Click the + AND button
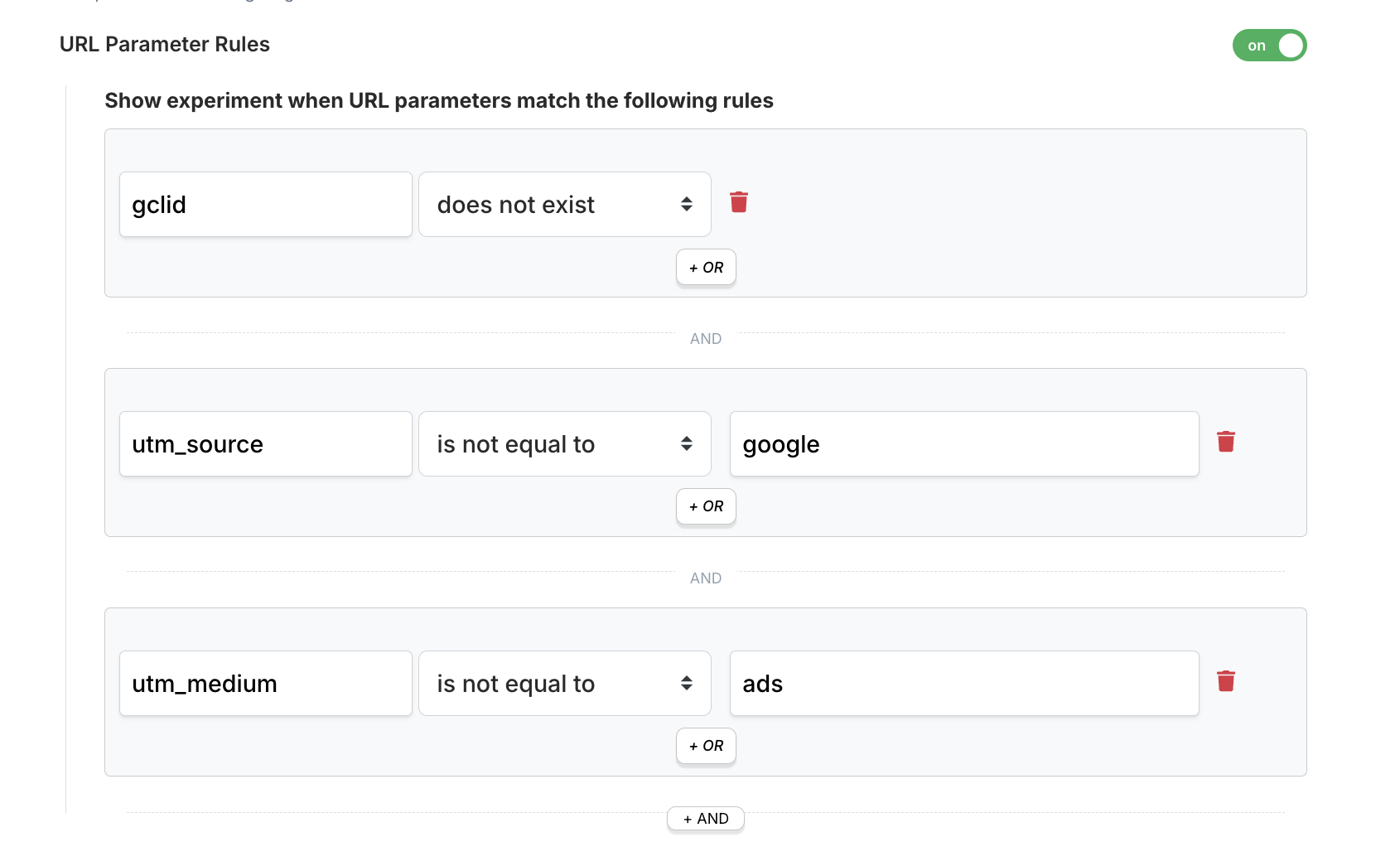 (706, 819)
